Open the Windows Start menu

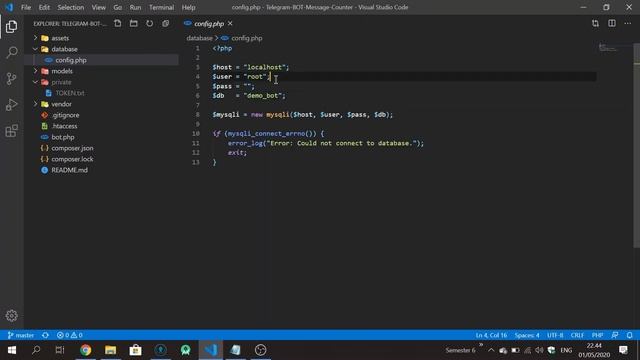pyautogui.click(x=11, y=350)
